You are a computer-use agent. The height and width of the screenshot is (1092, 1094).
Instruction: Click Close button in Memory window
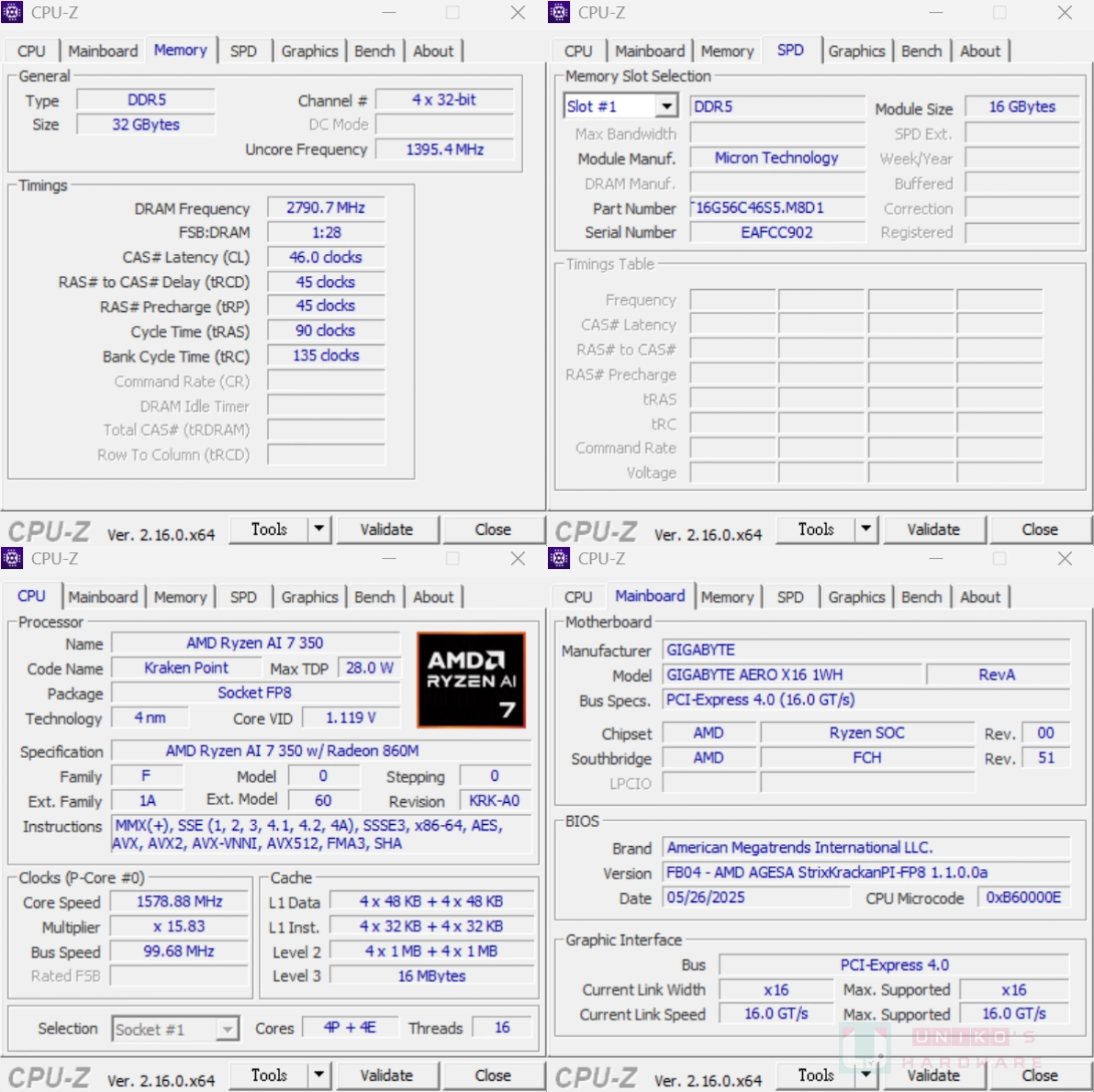click(x=493, y=529)
